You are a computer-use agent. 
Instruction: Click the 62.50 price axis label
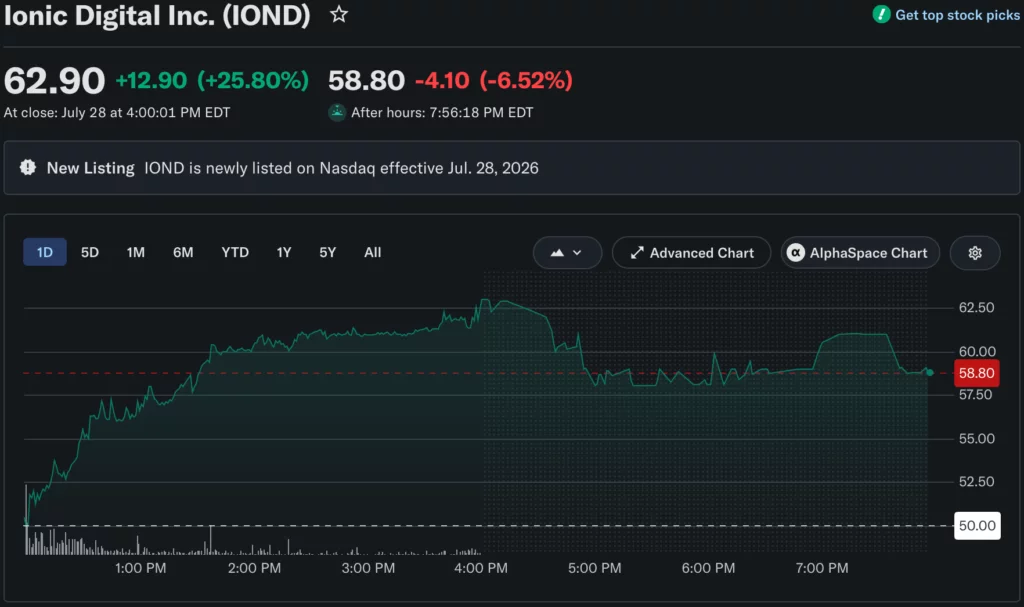(976, 307)
